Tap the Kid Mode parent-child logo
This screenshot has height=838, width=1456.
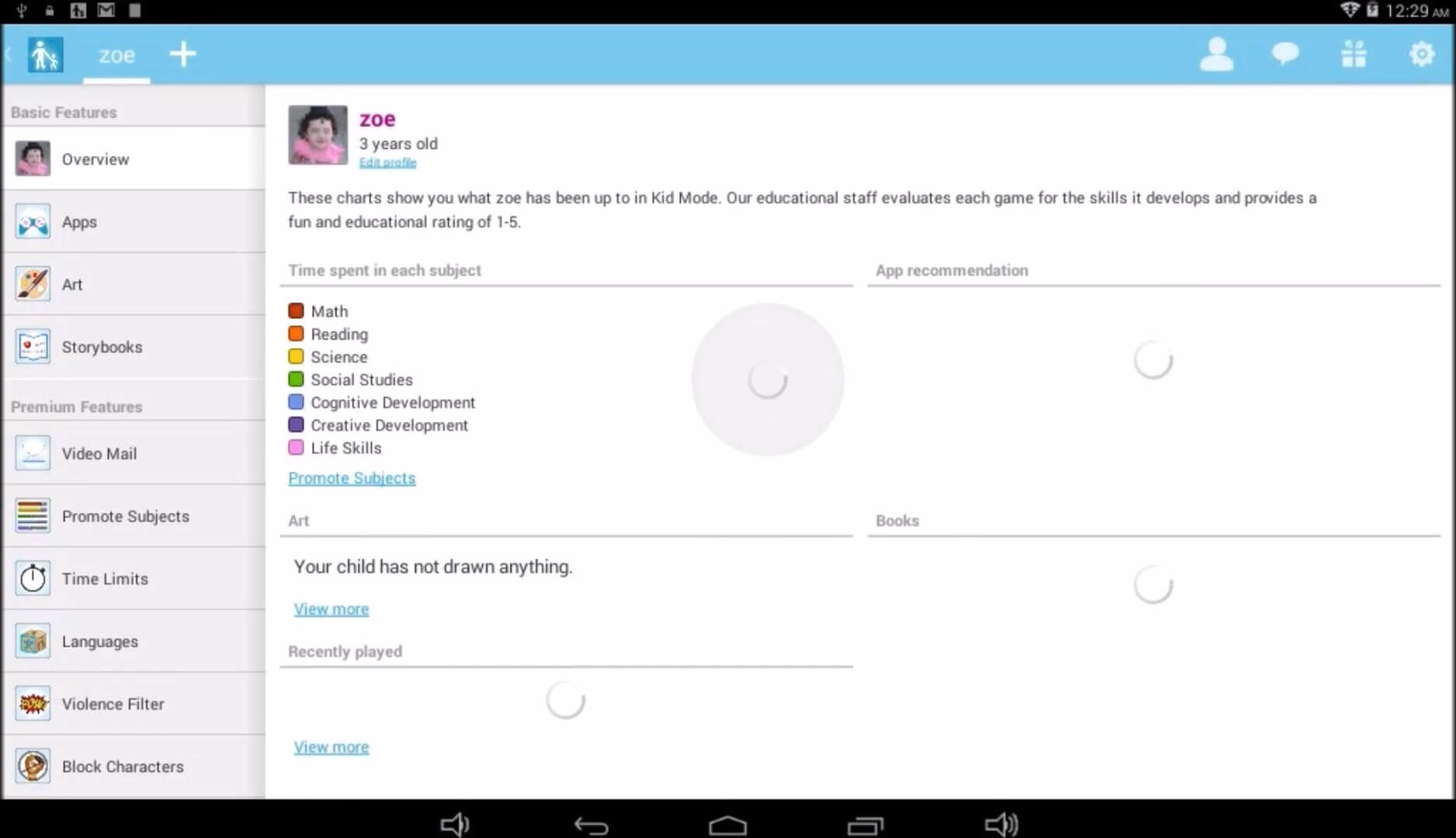(45, 55)
